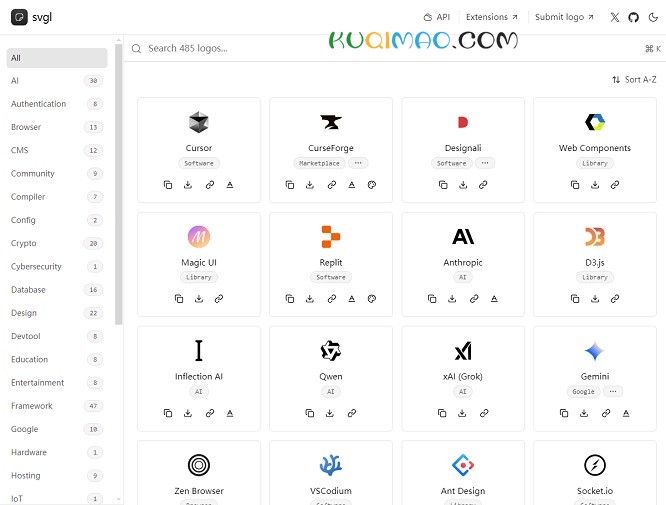Copy the Designali logo SVG
This screenshot has height=505, width=666.
pyautogui.click(x=443, y=185)
